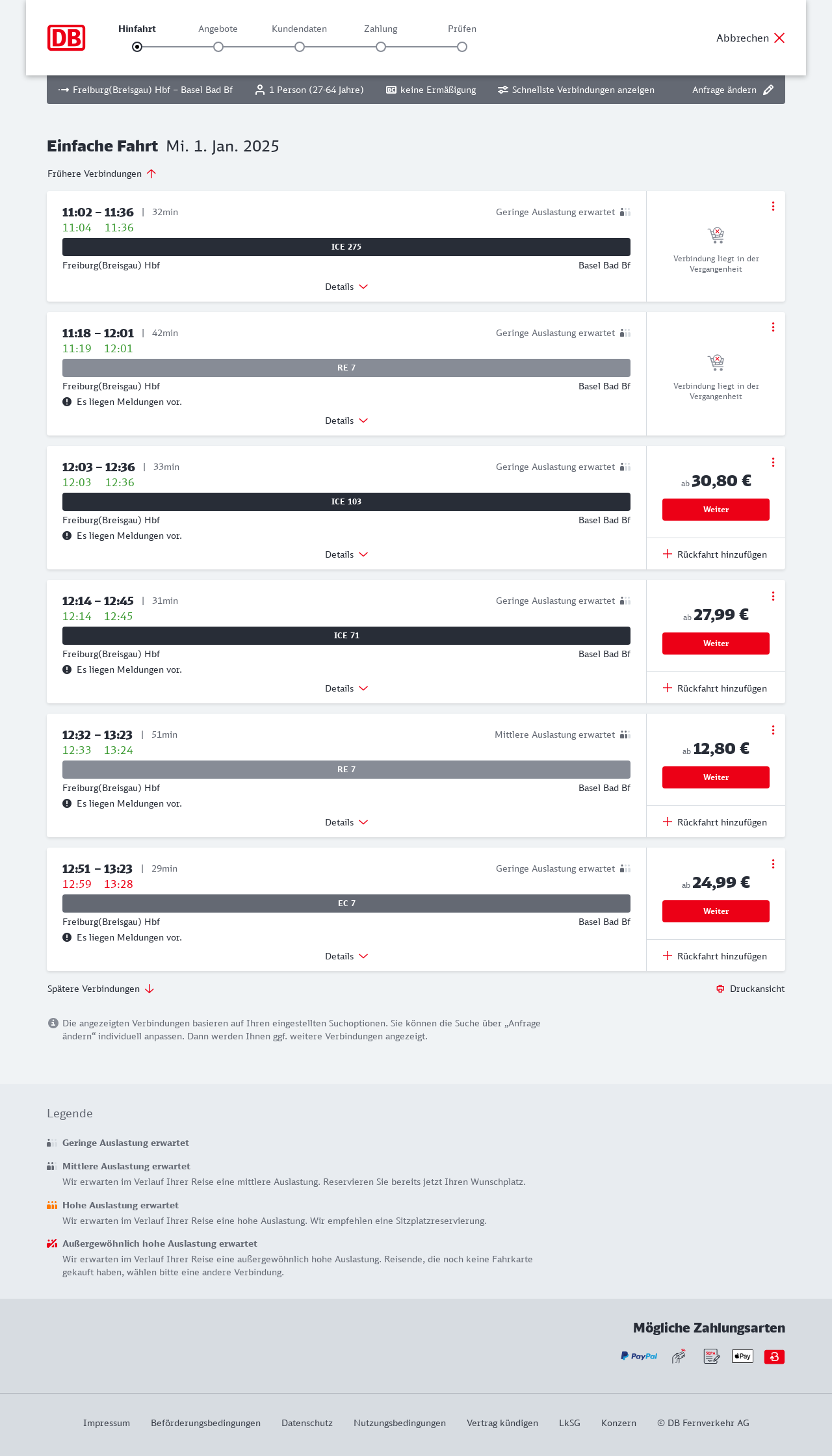
Task: Open Schnellste Verbindungen anzeigen filter
Action: coord(576,90)
